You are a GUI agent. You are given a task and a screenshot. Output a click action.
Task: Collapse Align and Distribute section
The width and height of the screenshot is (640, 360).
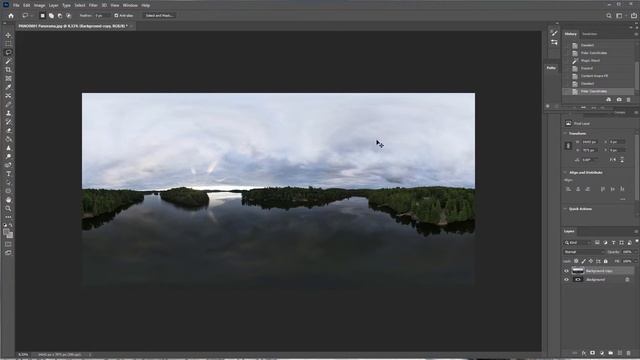pos(565,173)
